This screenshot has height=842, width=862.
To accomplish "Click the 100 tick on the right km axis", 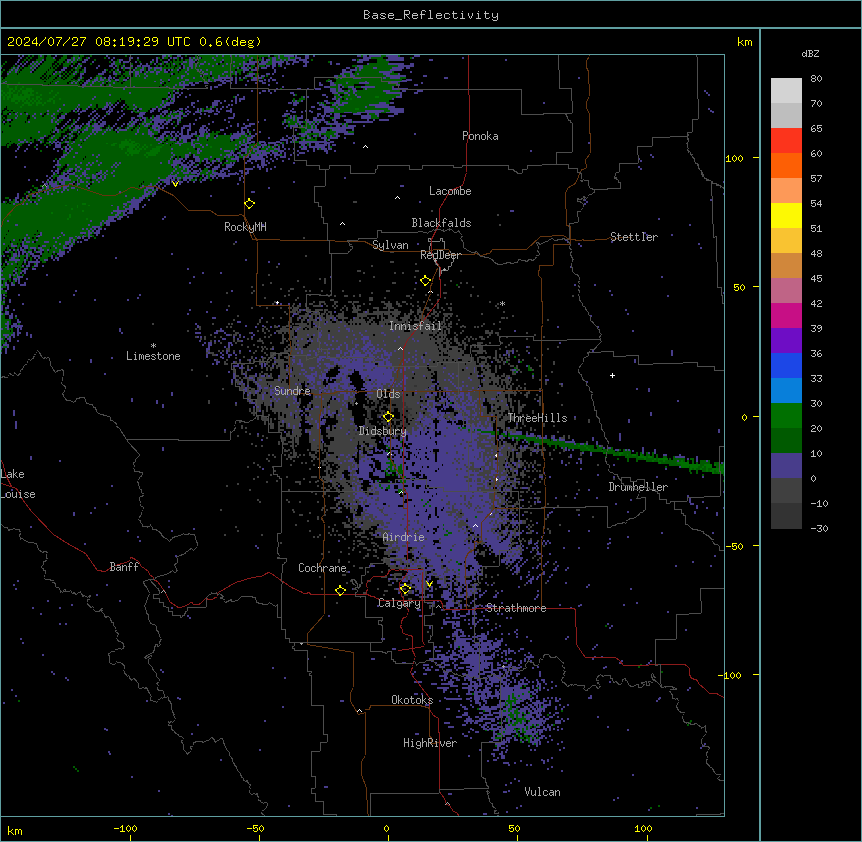I will [x=734, y=158].
